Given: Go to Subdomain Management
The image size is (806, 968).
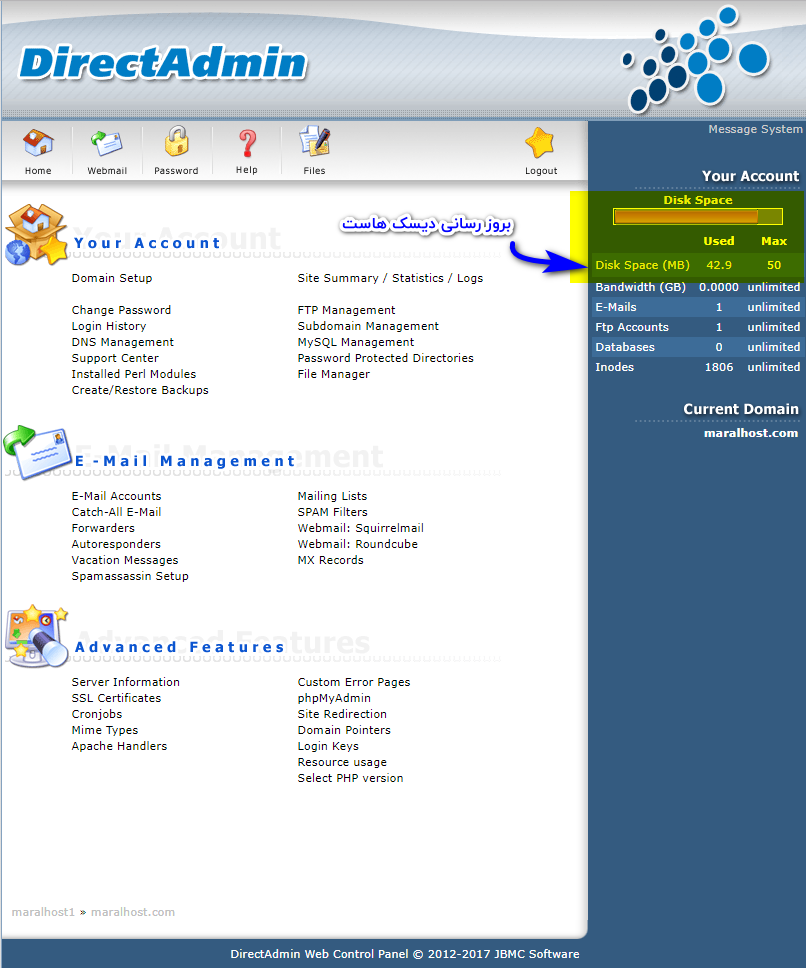Looking at the screenshot, I should point(368,326).
